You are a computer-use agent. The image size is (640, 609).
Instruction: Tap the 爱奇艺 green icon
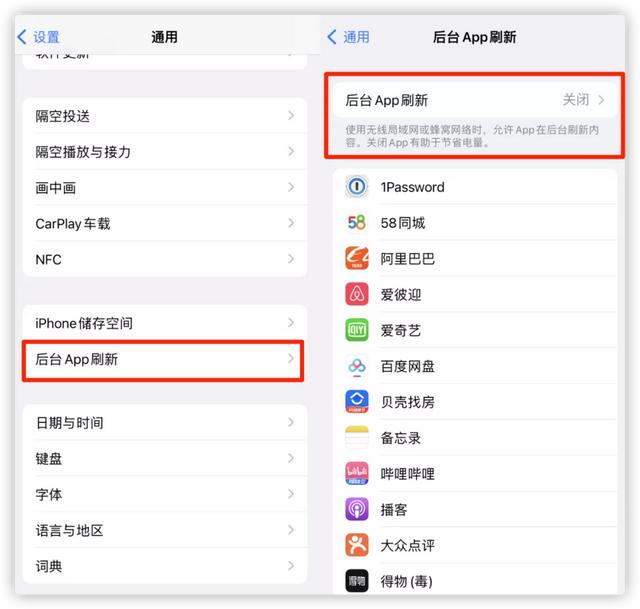tap(357, 330)
